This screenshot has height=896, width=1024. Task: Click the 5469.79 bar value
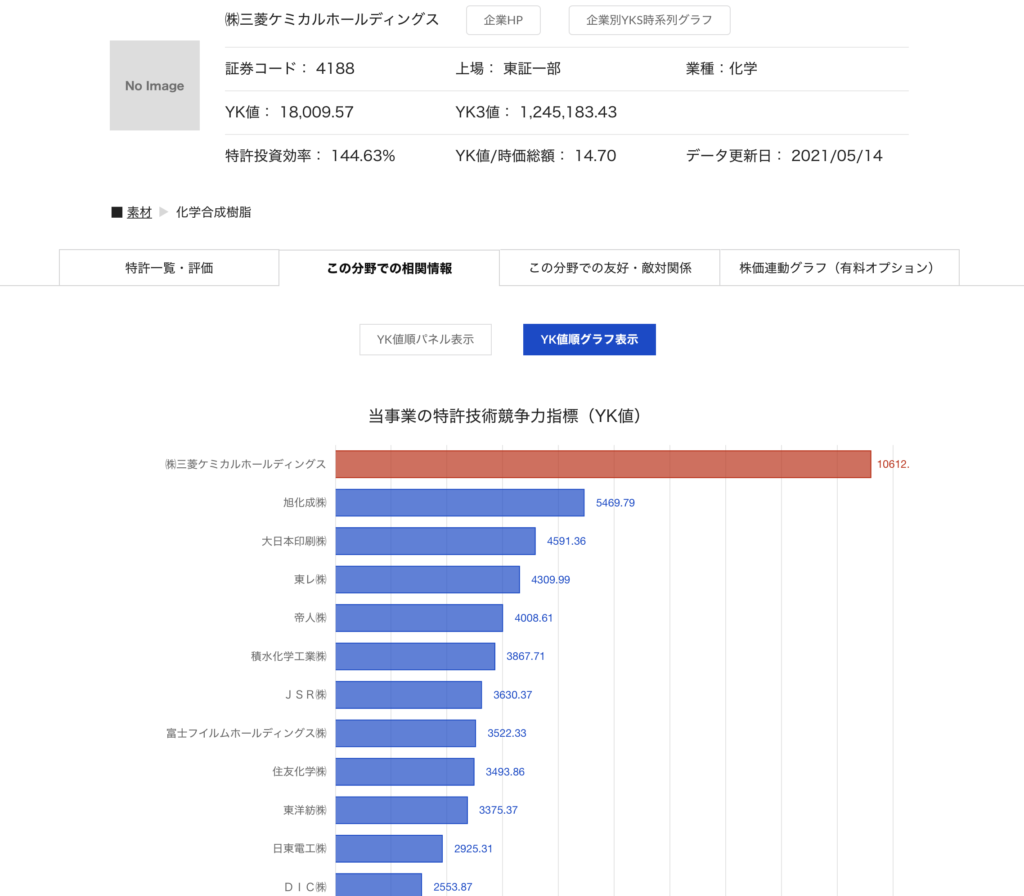[615, 503]
